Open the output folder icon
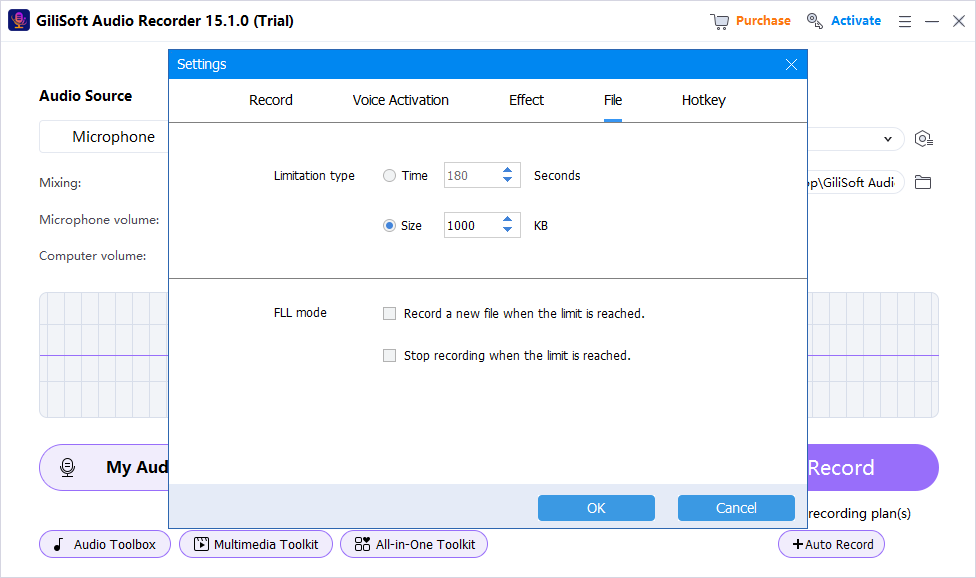 point(922,182)
